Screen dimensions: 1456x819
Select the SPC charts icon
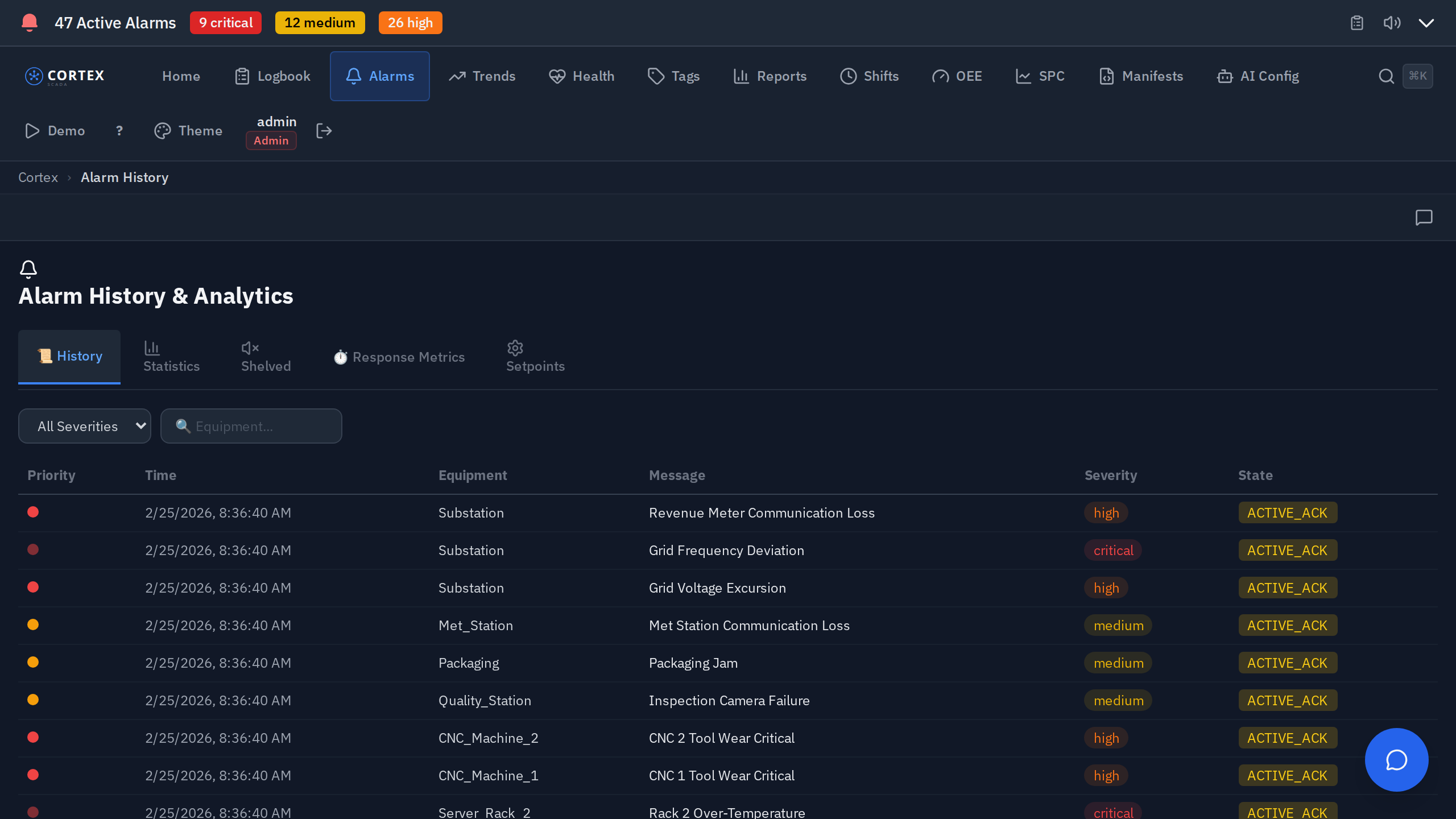pos(1023,76)
